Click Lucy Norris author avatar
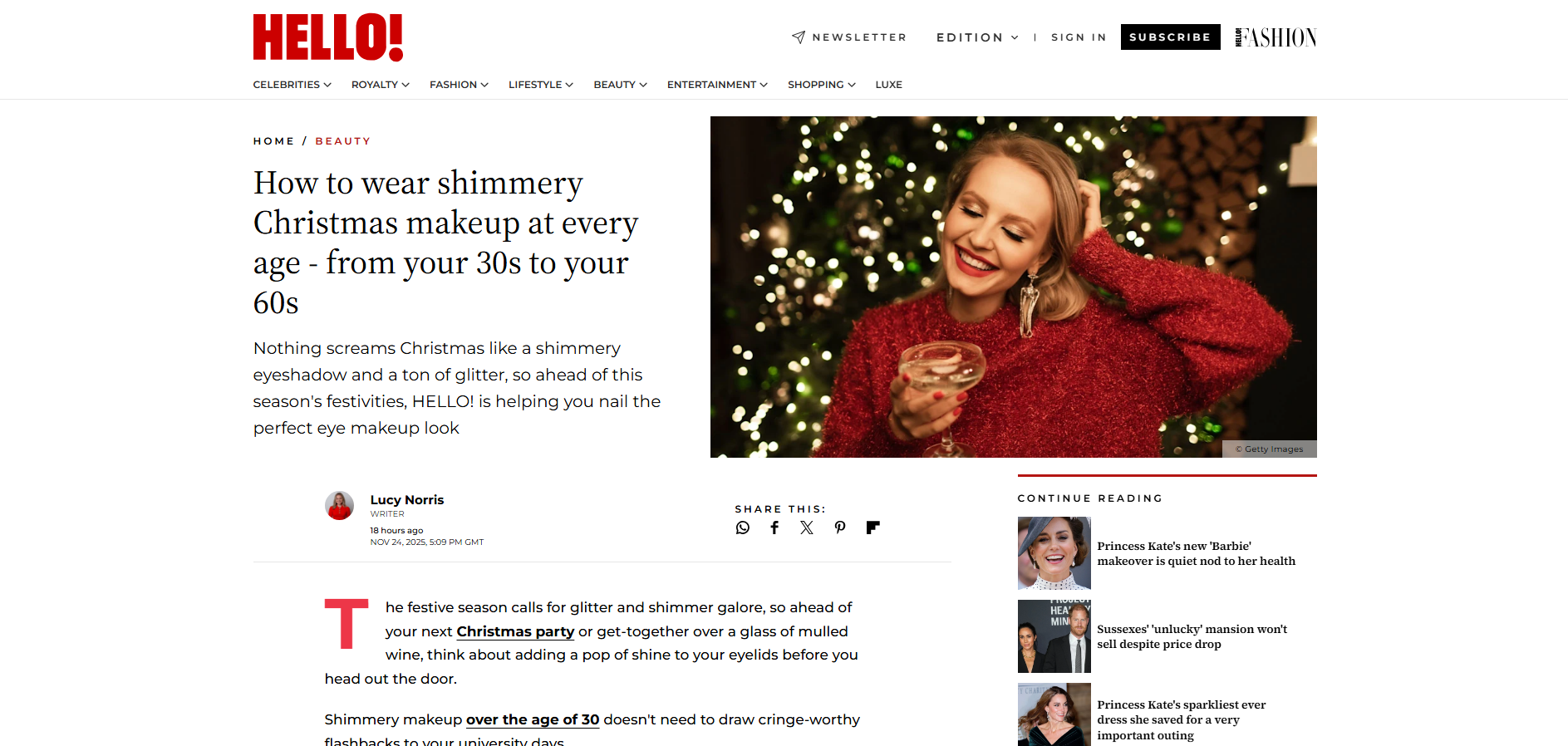The image size is (1568, 746). click(339, 505)
